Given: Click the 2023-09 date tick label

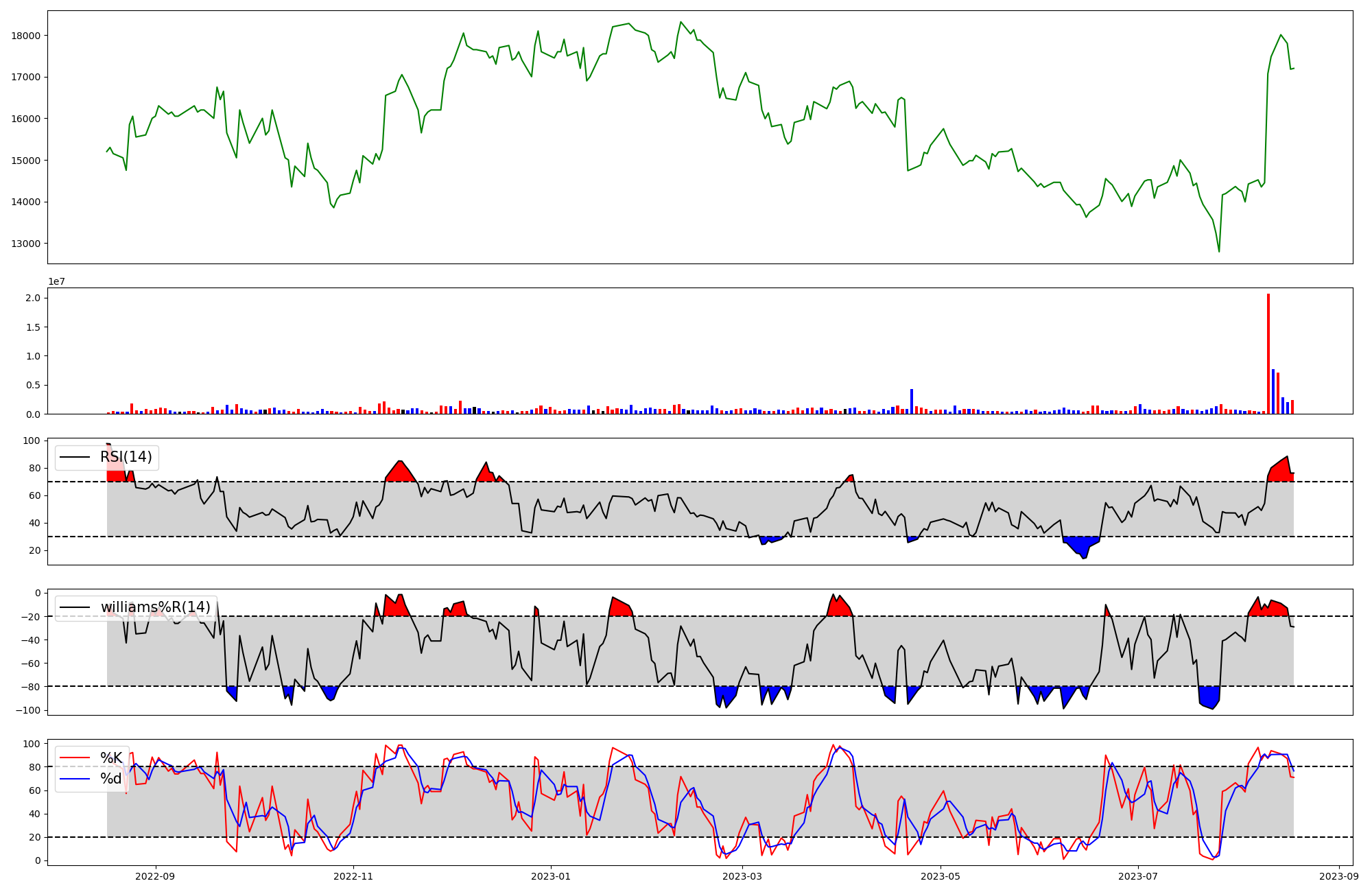Looking at the screenshot, I should pos(1340,876).
